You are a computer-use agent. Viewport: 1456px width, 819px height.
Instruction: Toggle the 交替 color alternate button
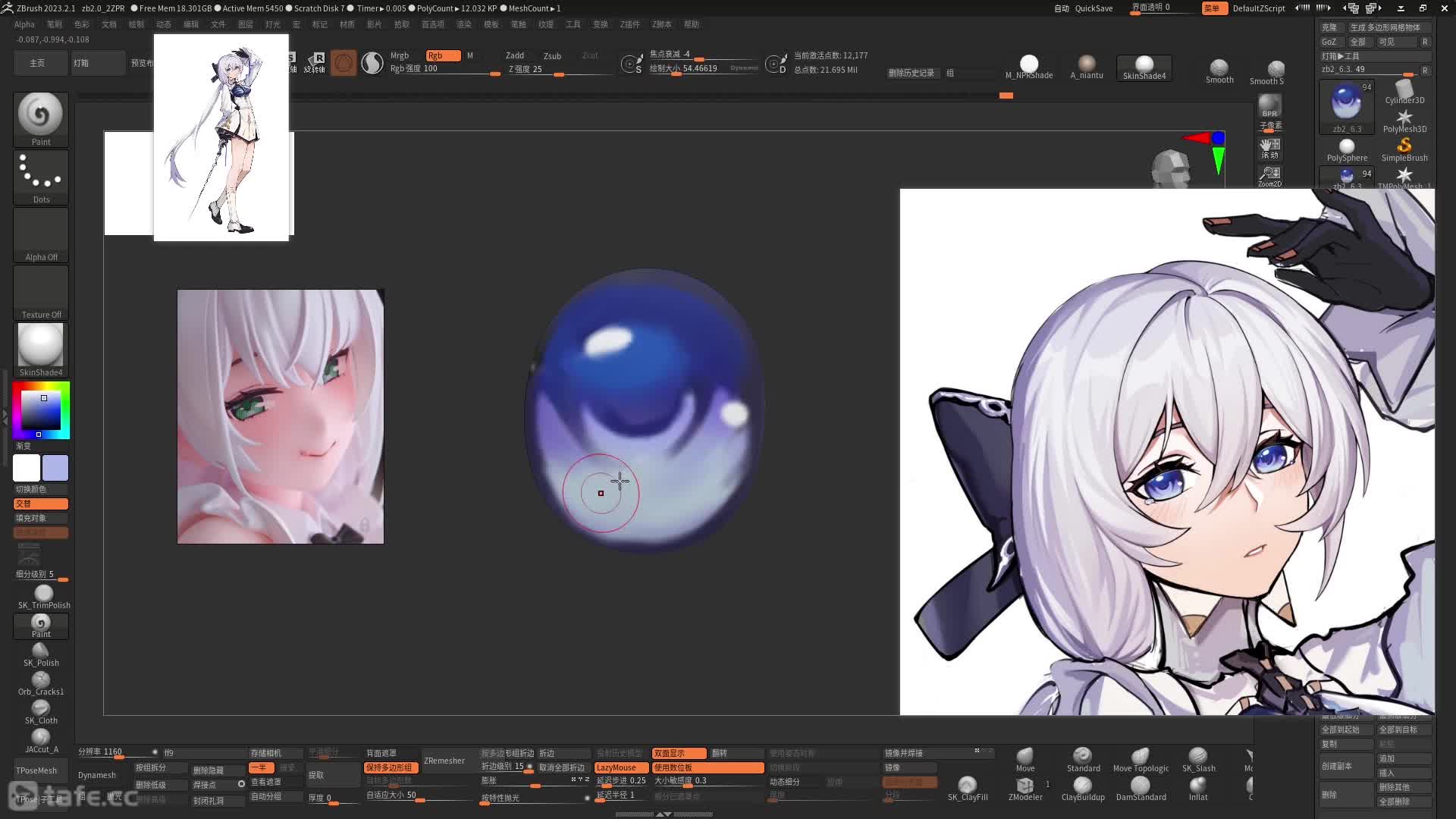41,504
